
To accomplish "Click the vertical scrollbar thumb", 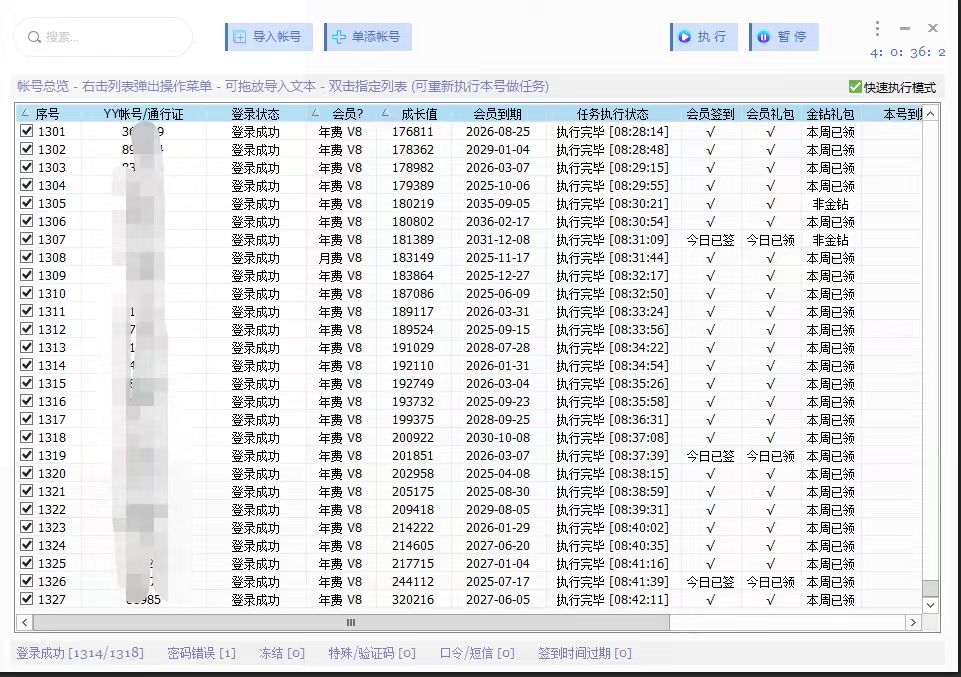I will pos(930,588).
